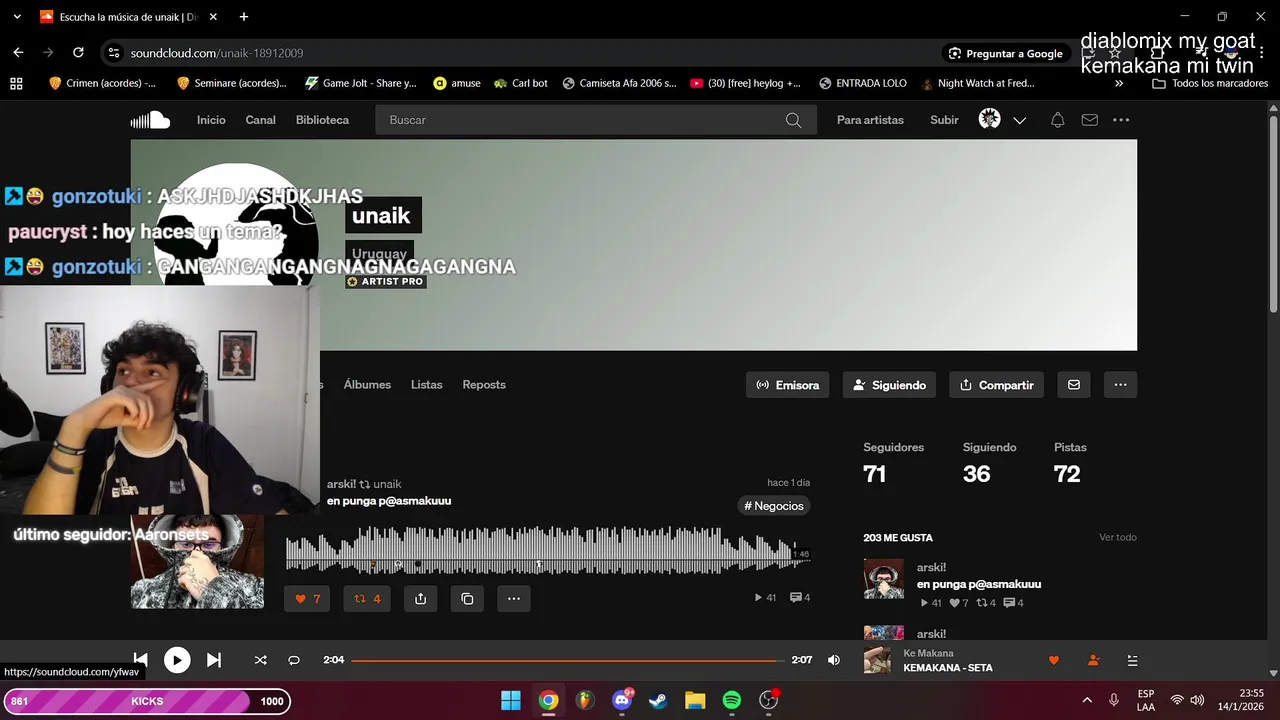This screenshot has width=1280, height=720.
Task: Play the current track in player bar
Action: click(x=177, y=660)
